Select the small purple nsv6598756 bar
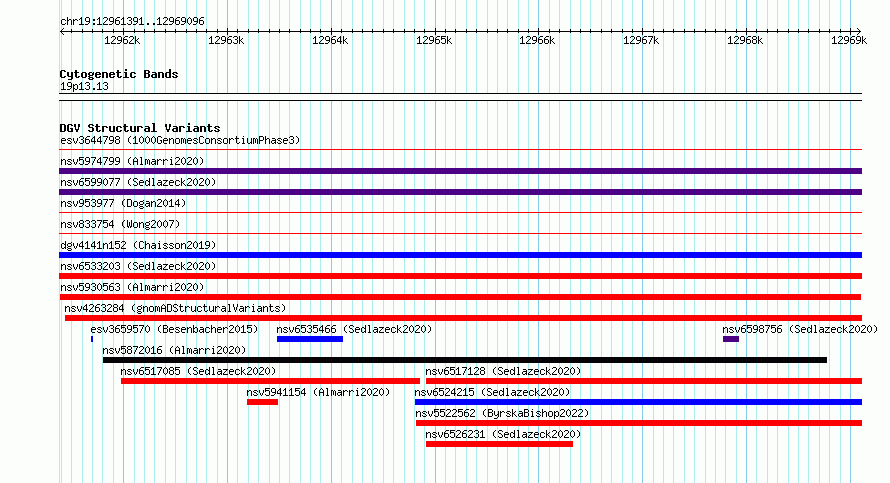 click(x=731, y=339)
